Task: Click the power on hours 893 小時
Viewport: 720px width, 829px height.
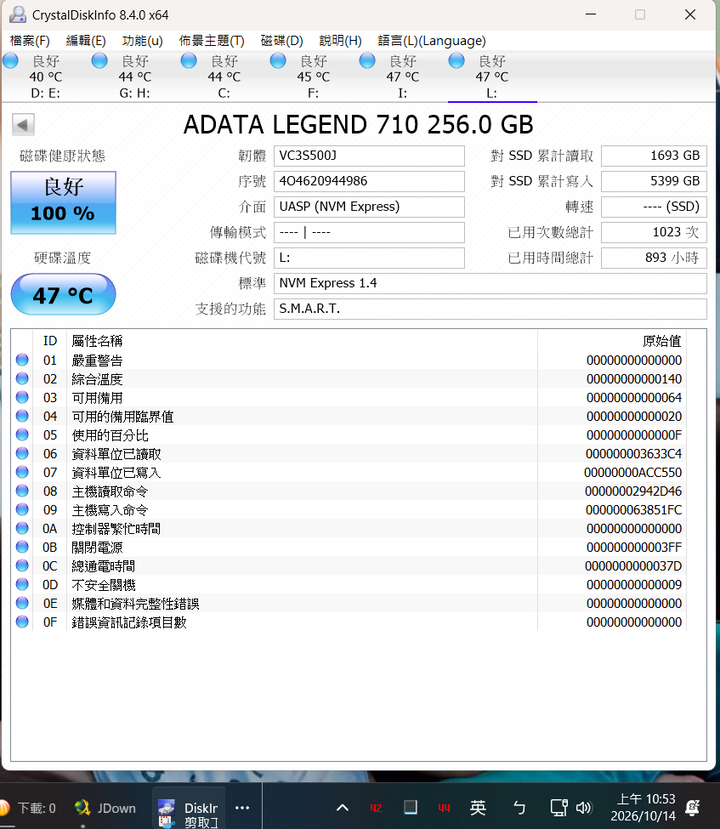Action: (x=654, y=258)
